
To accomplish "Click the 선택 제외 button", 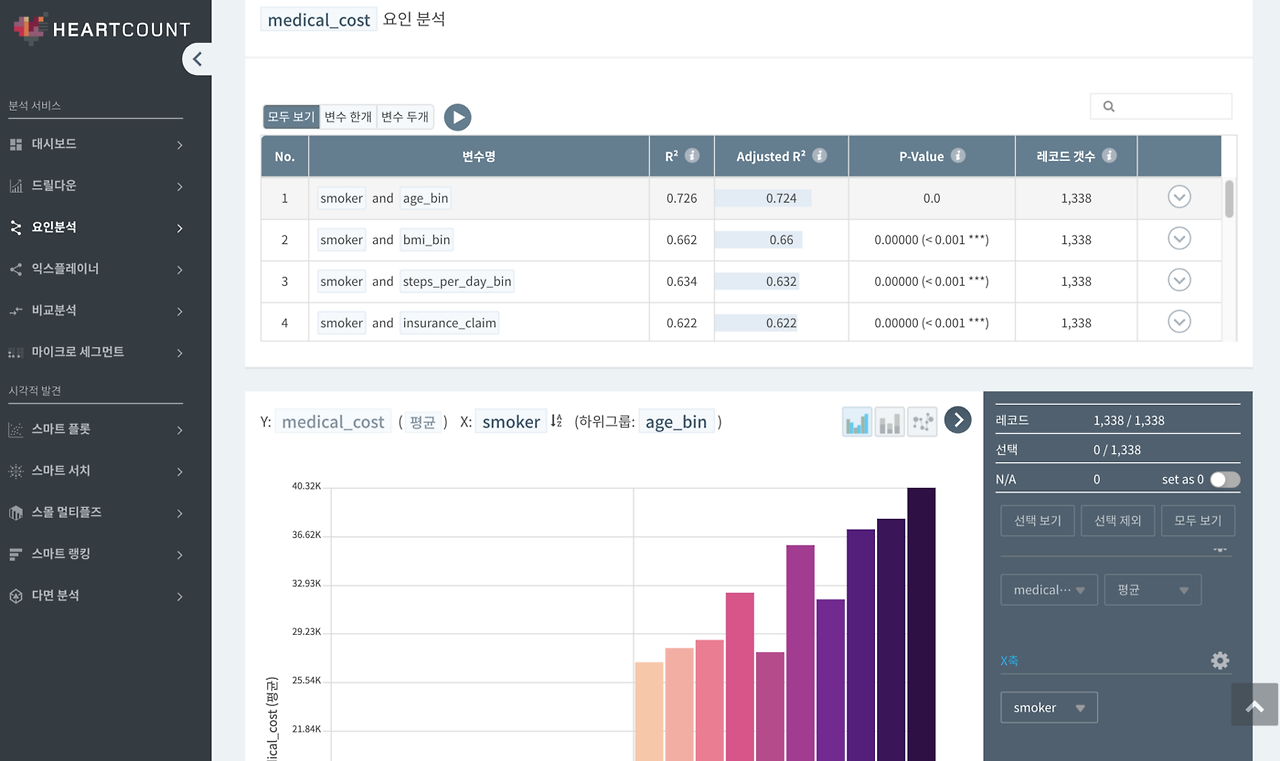I will [x=1118, y=521].
